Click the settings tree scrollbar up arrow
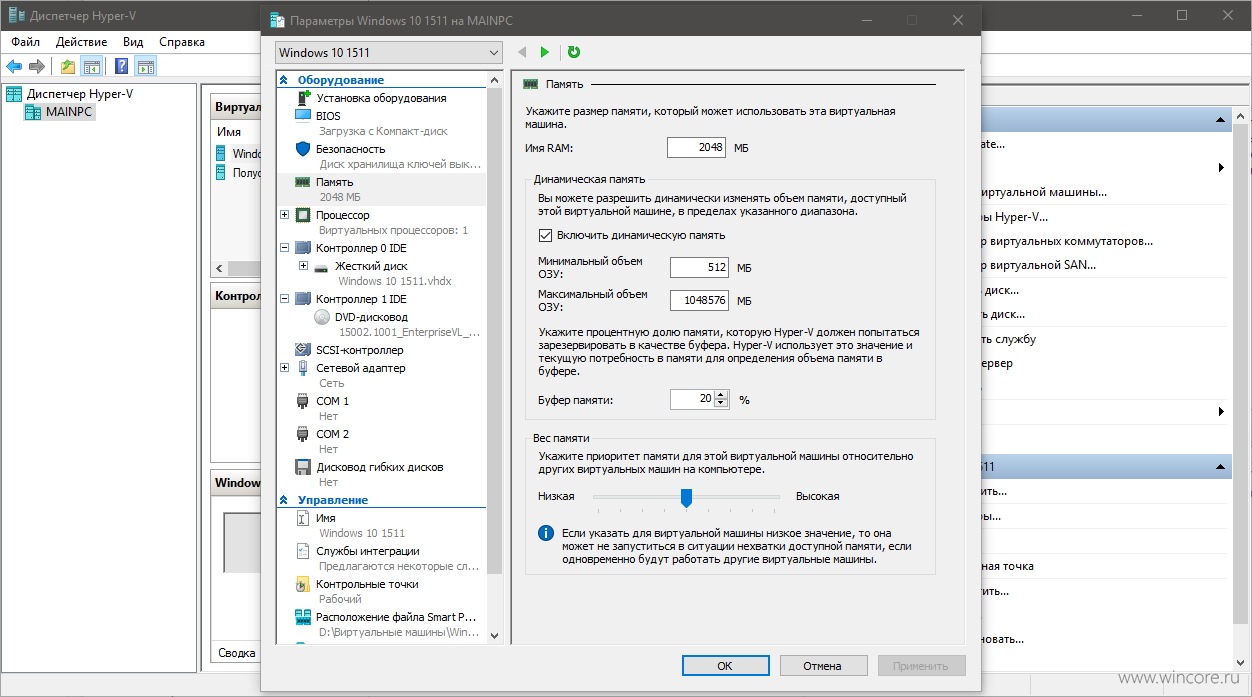Screen dimensions: 1252x697 pyautogui.click(x=494, y=78)
